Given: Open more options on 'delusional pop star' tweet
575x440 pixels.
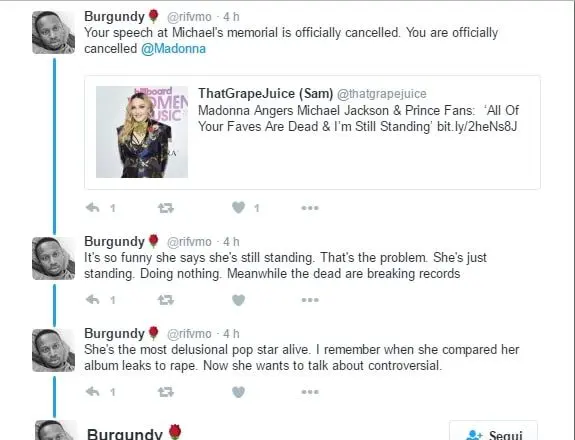Looking at the screenshot, I should click(310, 392).
